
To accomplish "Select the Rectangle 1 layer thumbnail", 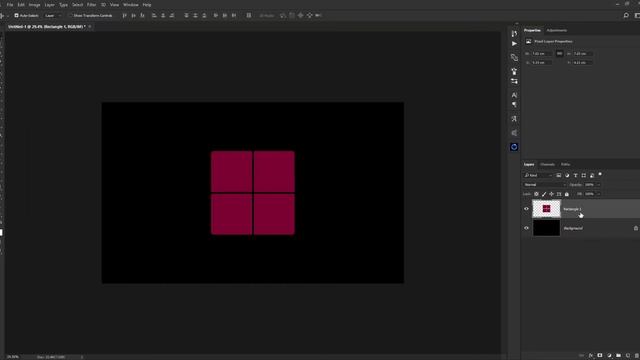I will pyautogui.click(x=547, y=209).
